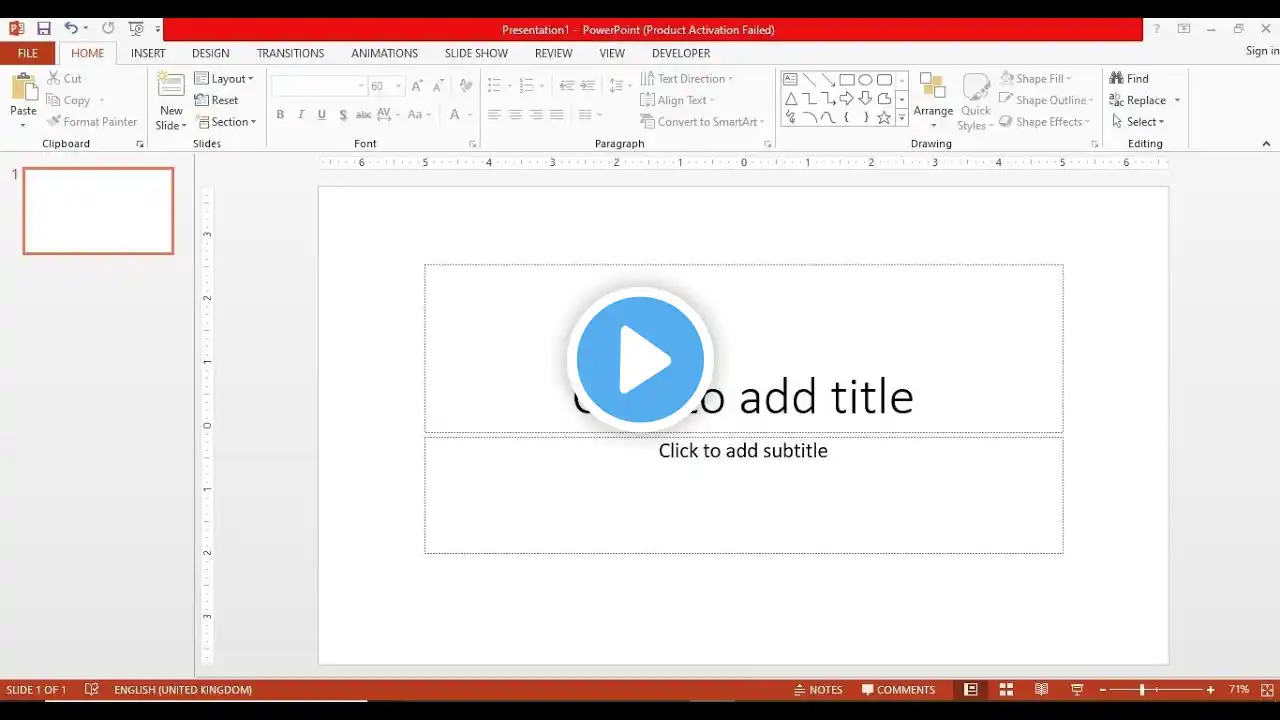Choose the Oval shape
Image resolution: width=1280 pixels, height=720 pixels.
click(866, 80)
